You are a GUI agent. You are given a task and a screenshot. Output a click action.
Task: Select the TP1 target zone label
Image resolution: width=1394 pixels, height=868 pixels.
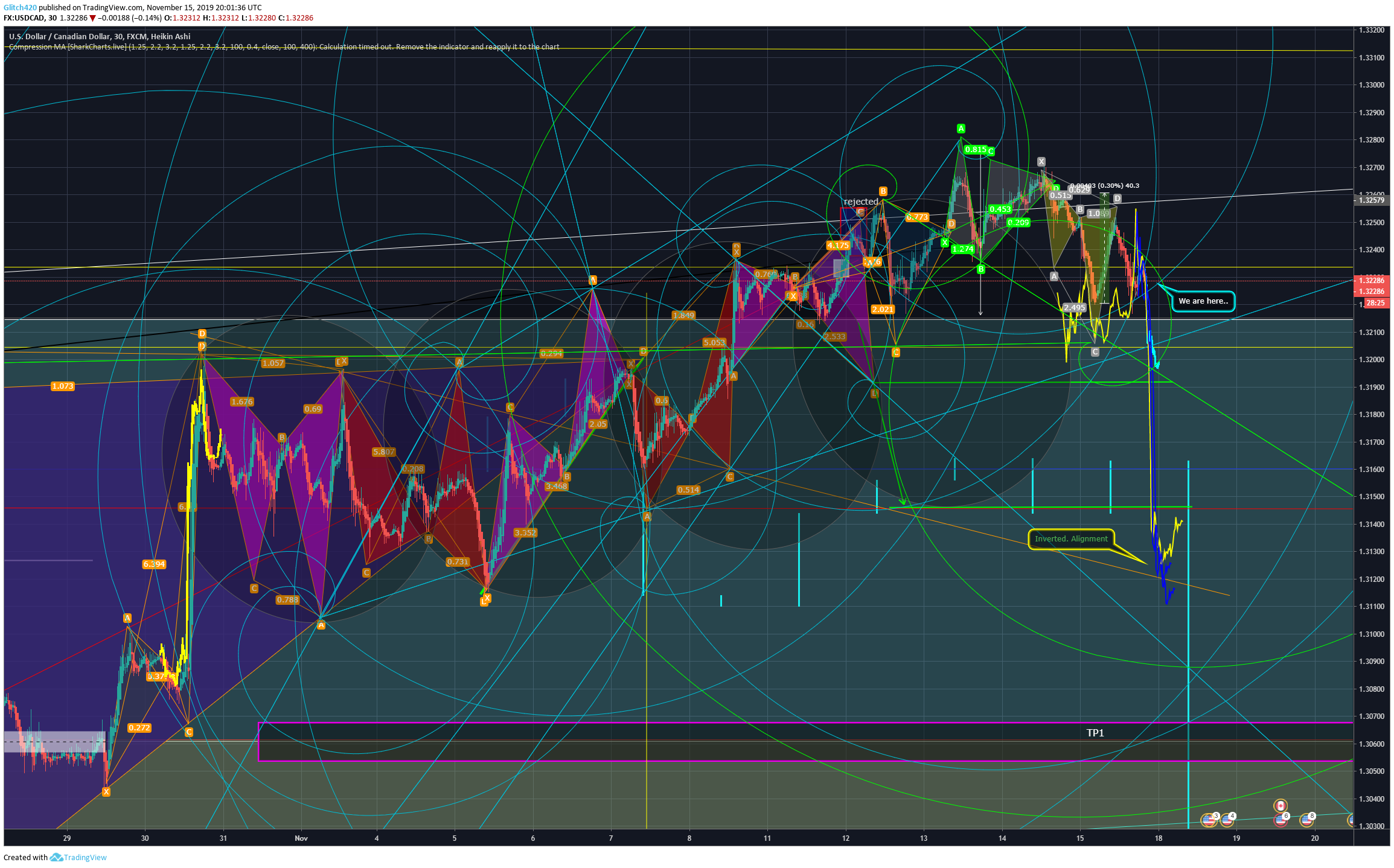pos(1095,733)
